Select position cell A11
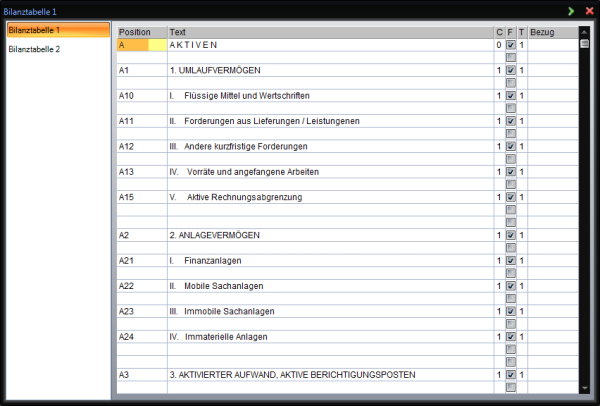The height and width of the screenshot is (406, 600). (x=142, y=121)
